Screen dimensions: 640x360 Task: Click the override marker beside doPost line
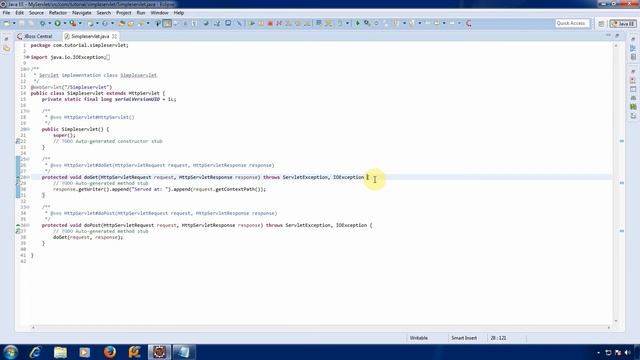point(18,225)
